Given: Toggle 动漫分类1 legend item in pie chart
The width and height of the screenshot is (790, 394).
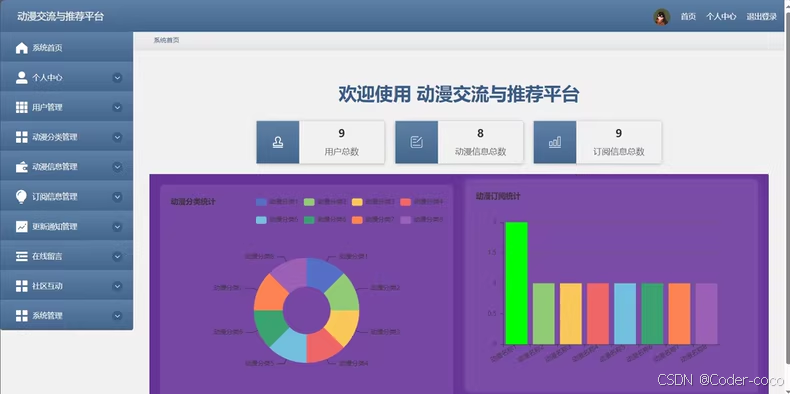Looking at the screenshot, I should [x=277, y=202].
